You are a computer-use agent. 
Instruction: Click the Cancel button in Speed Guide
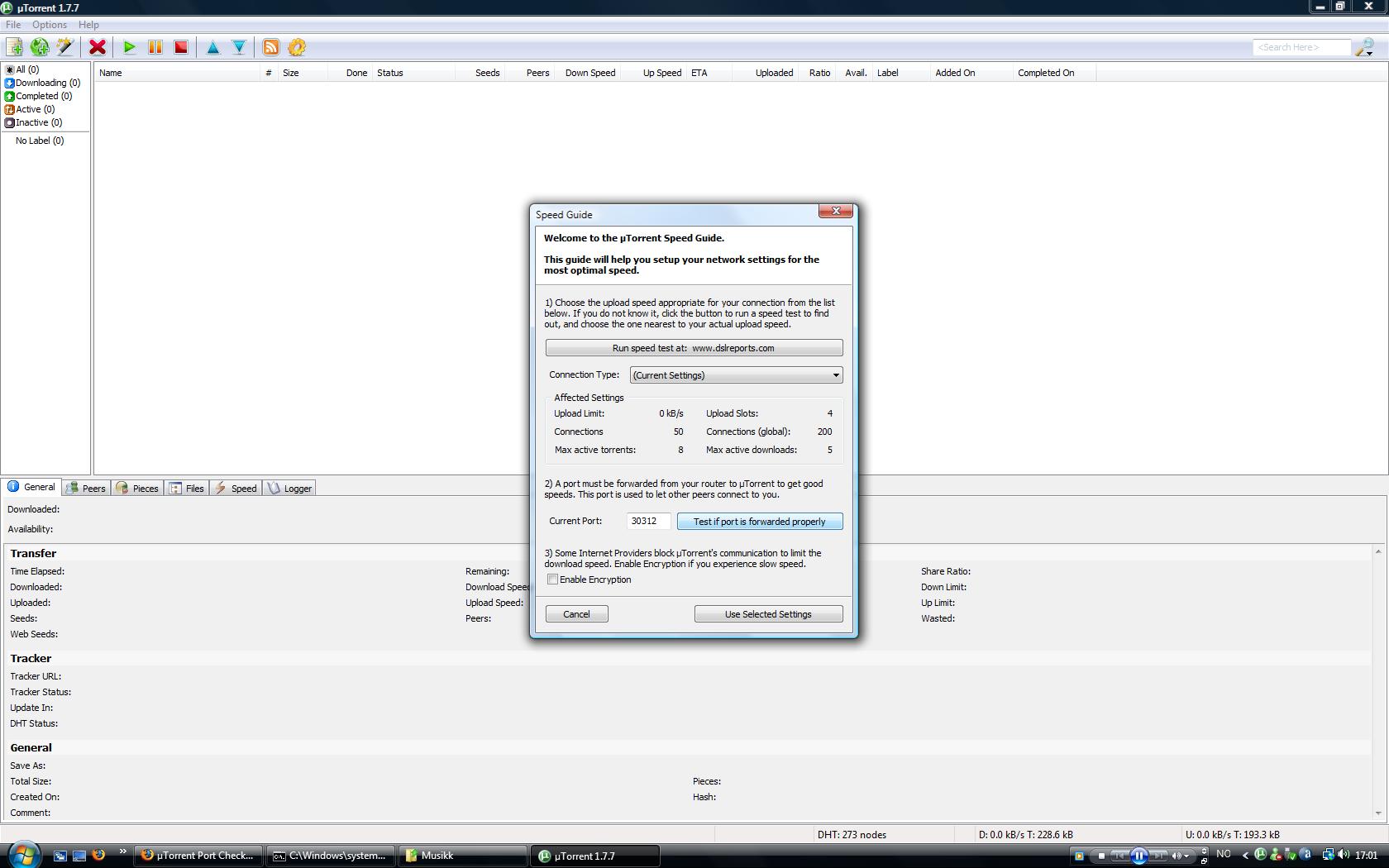tap(577, 614)
